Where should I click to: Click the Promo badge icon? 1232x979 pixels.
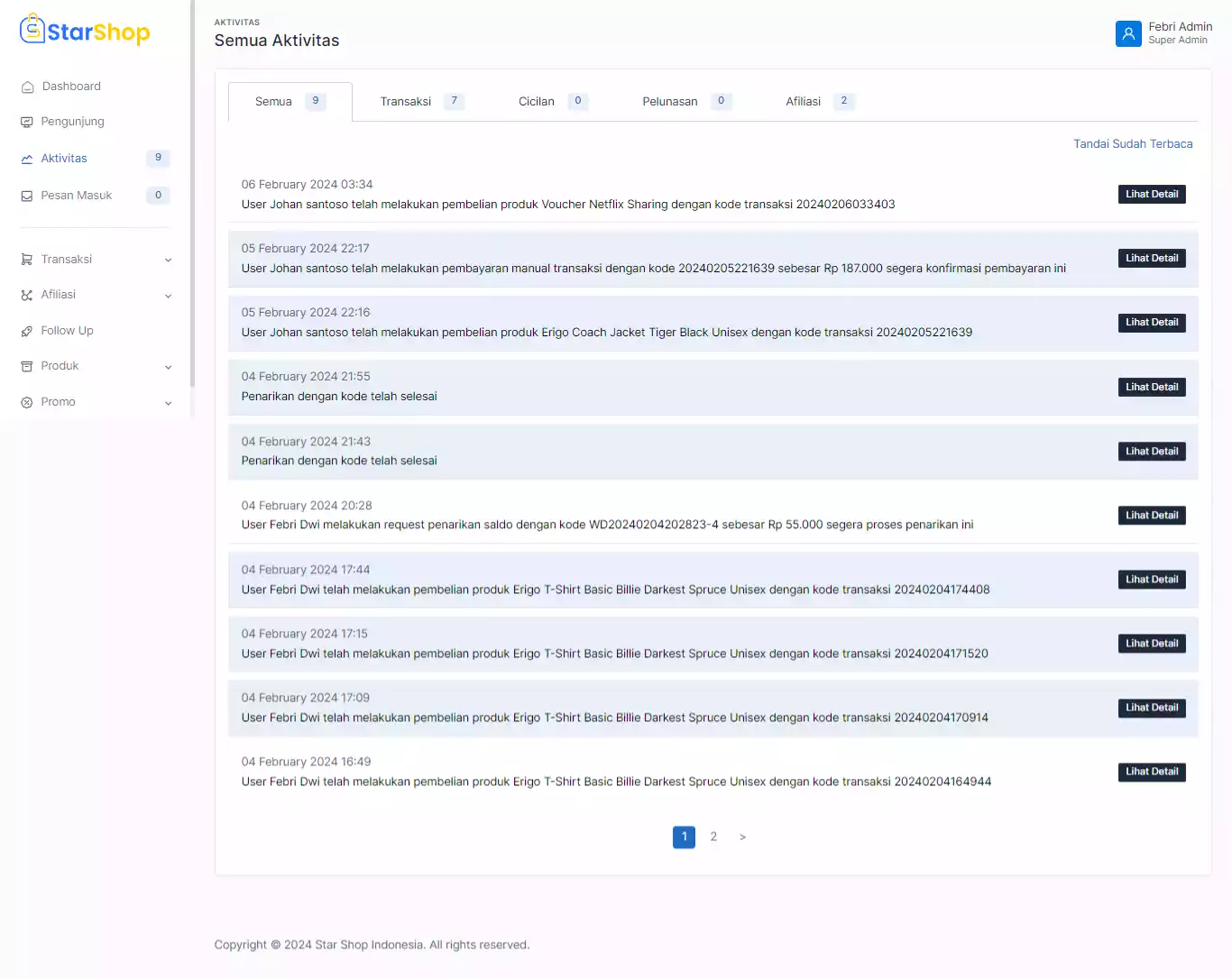pyautogui.click(x=27, y=403)
